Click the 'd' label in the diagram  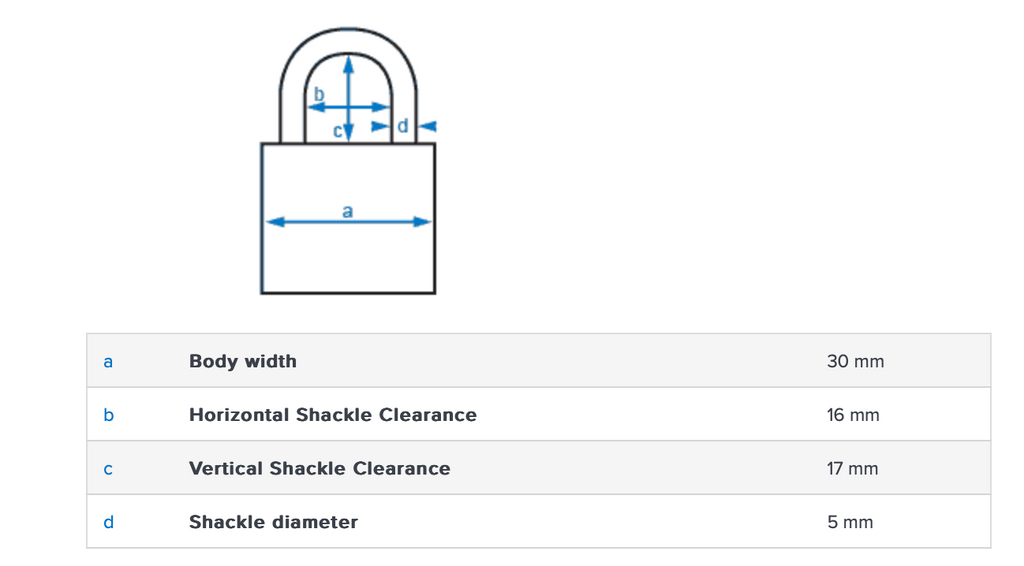pos(402,126)
